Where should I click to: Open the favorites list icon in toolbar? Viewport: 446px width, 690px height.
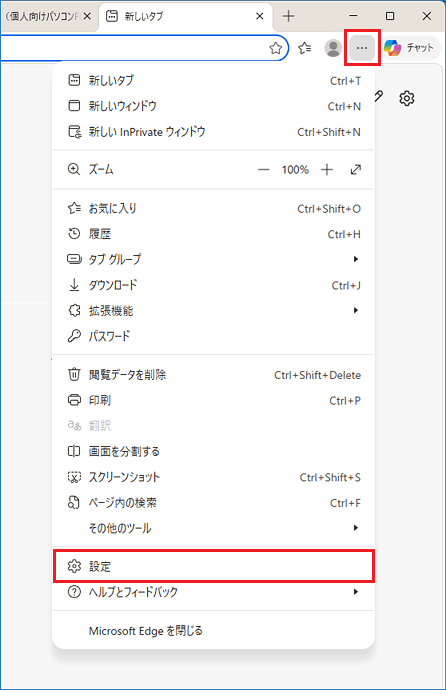305,48
